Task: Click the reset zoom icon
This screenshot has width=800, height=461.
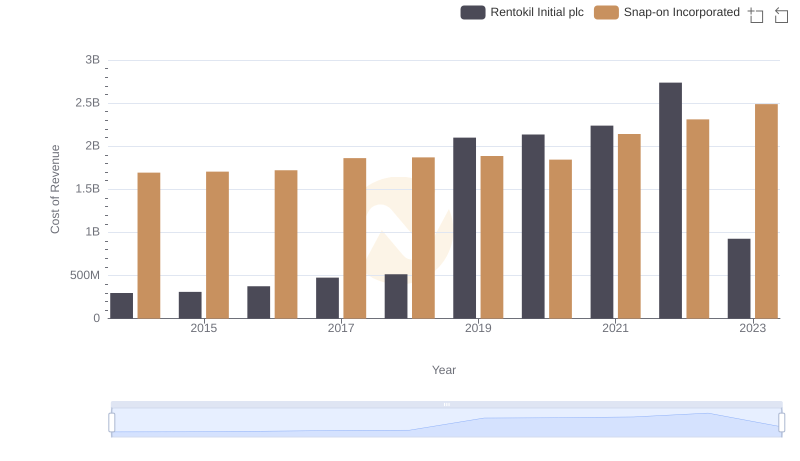Action: pos(782,14)
